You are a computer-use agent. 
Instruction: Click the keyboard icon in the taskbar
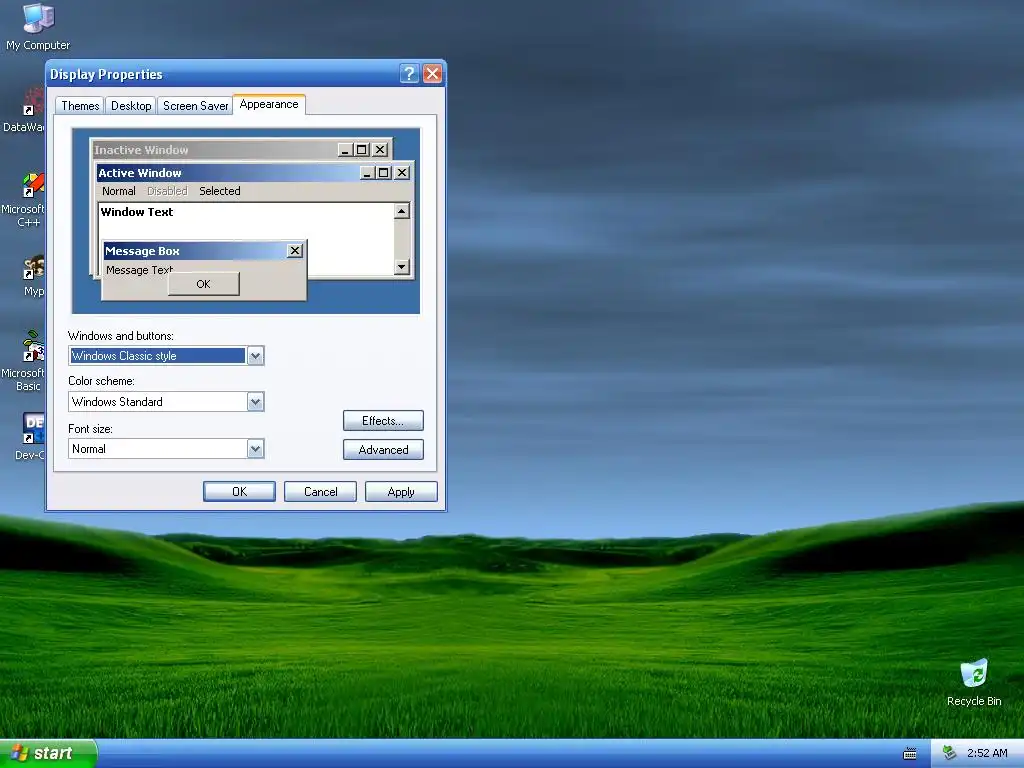910,754
